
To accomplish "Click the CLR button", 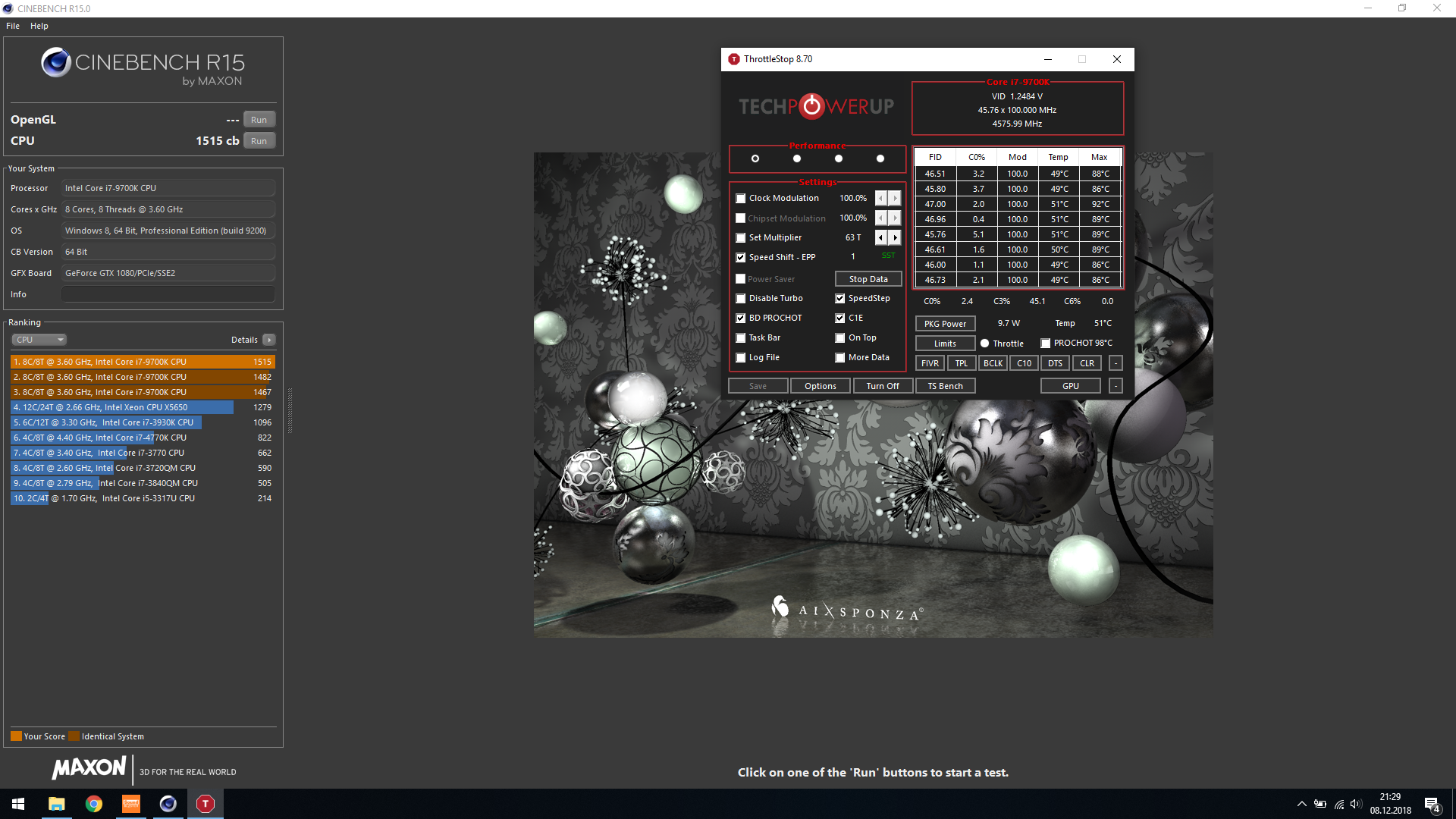I will tap(1087, 363).
